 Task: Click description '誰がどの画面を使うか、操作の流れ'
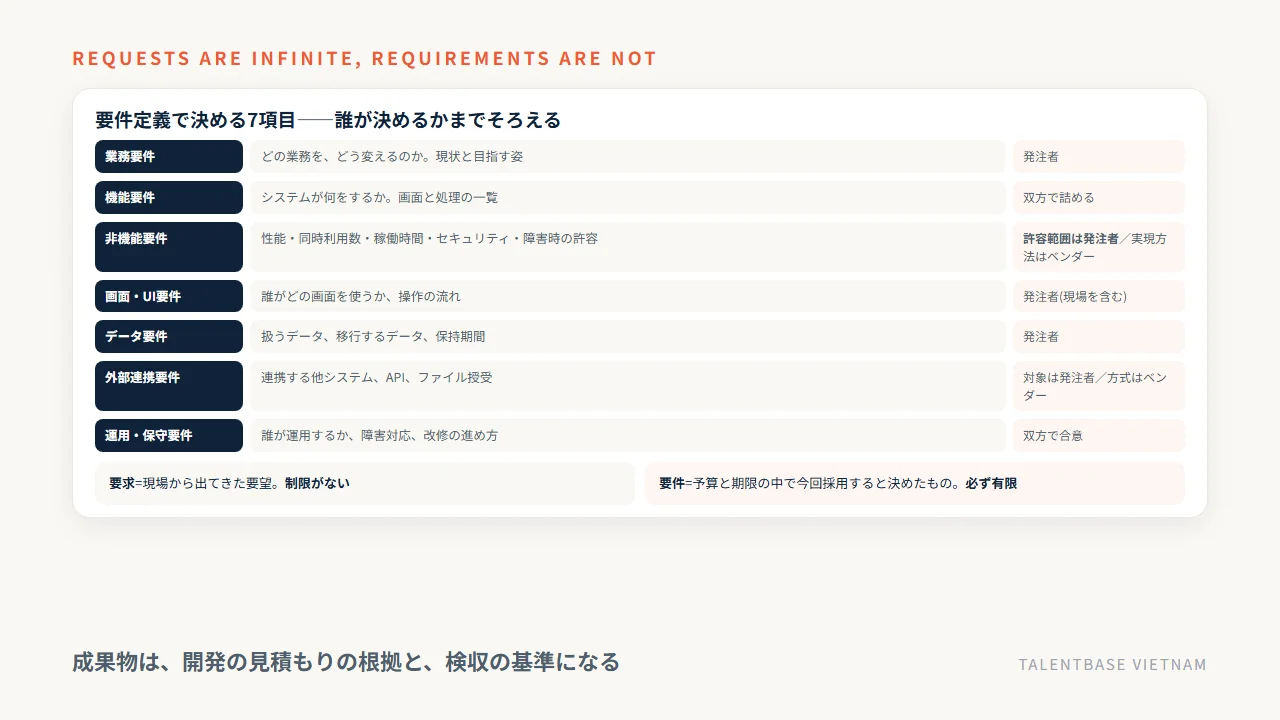[x=628, y=296]
